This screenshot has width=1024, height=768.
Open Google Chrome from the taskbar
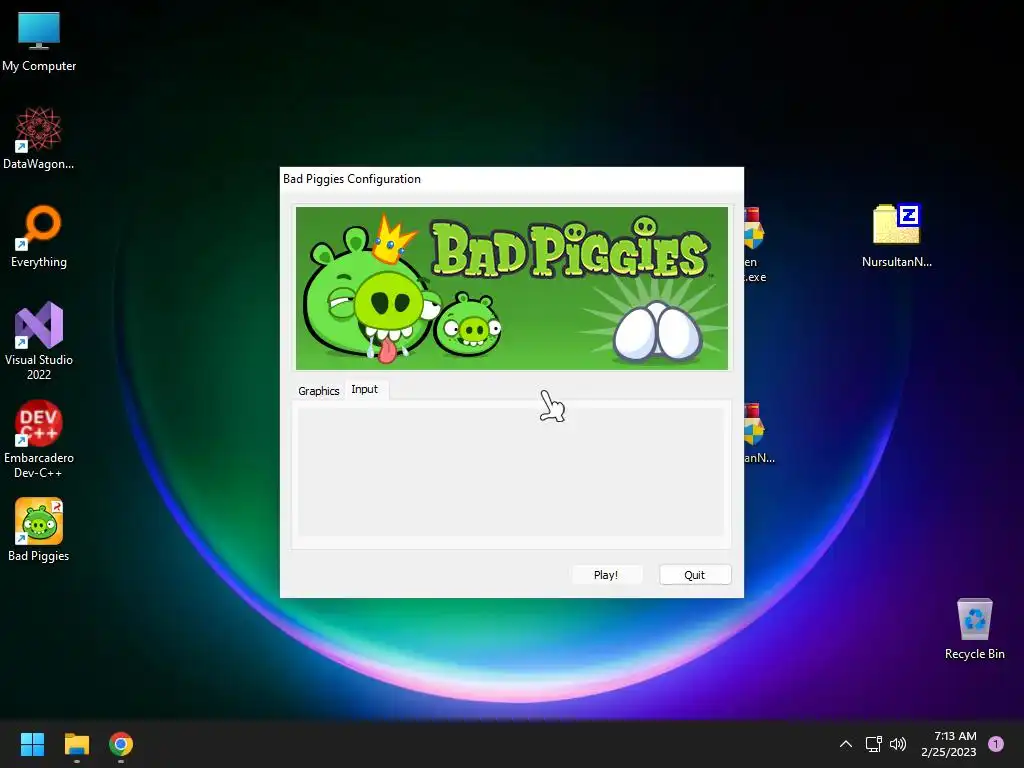point(121,744)
